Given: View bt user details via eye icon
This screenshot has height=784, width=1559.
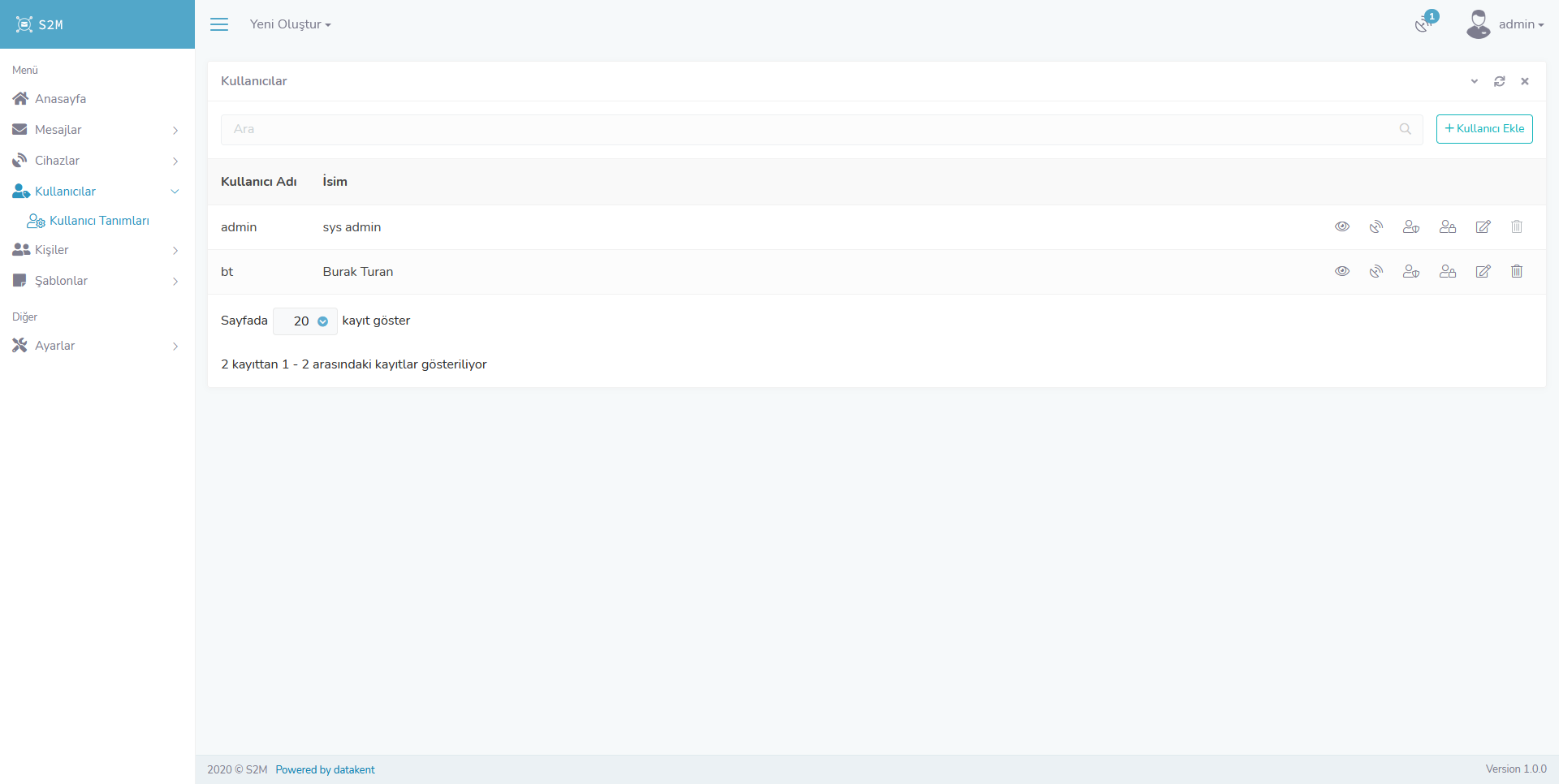Looking at the screenshot, I should (1342, 272).
